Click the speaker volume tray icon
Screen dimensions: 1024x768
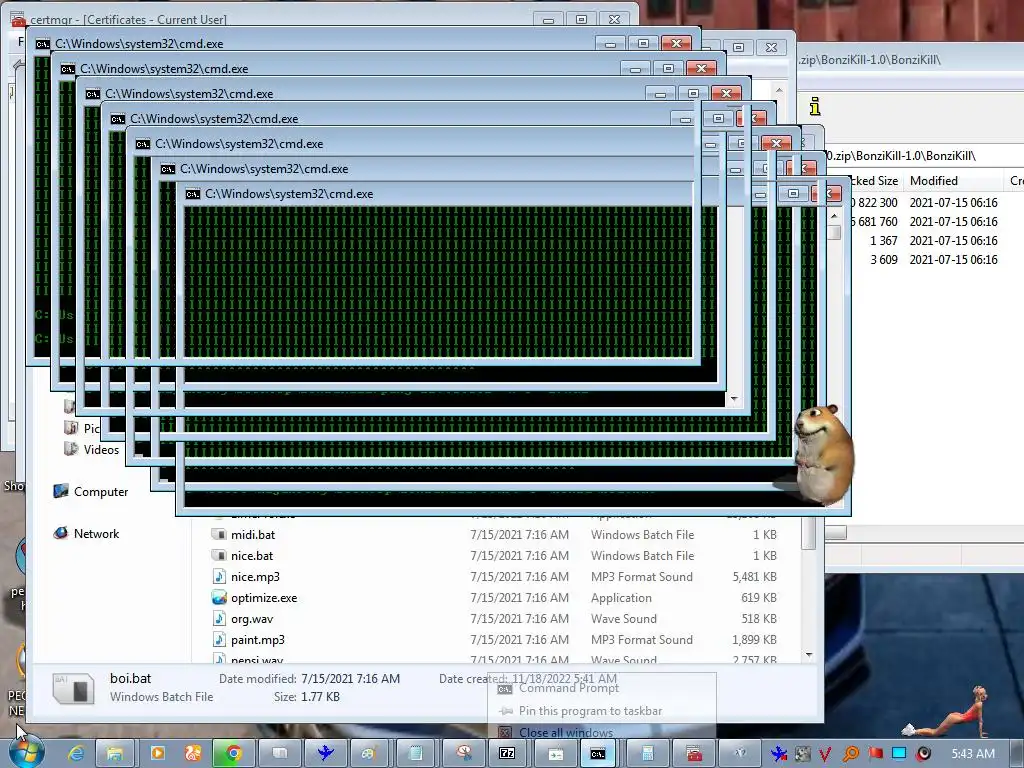point(923,754)
